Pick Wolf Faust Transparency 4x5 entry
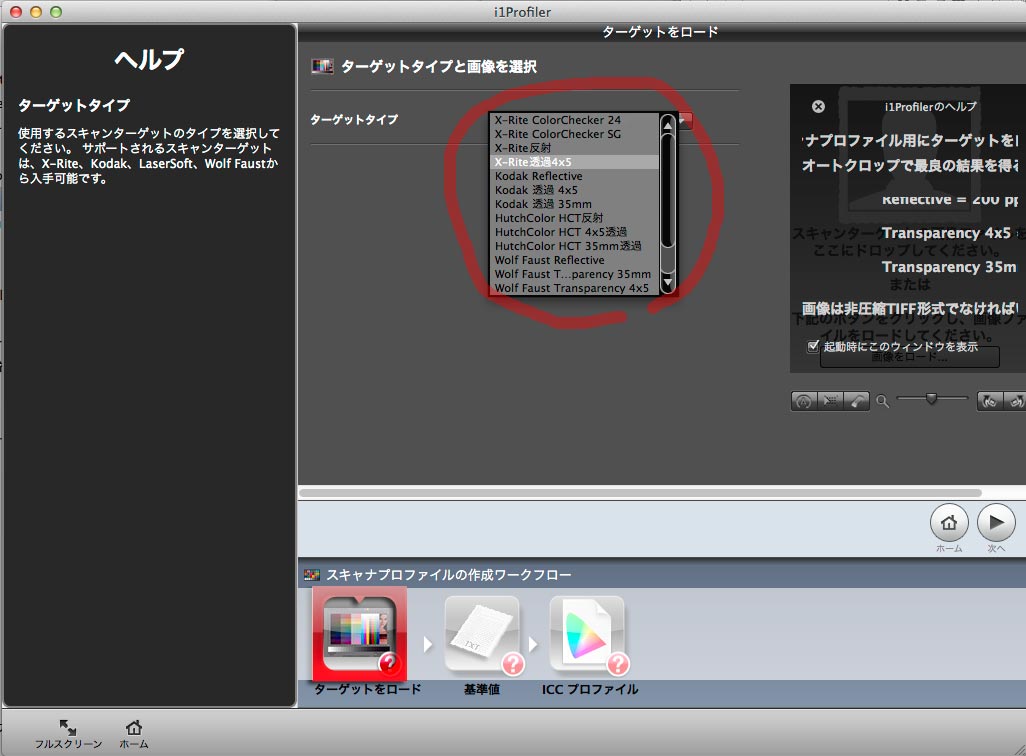Viewport: 1026px width, 756px height. 574,288
